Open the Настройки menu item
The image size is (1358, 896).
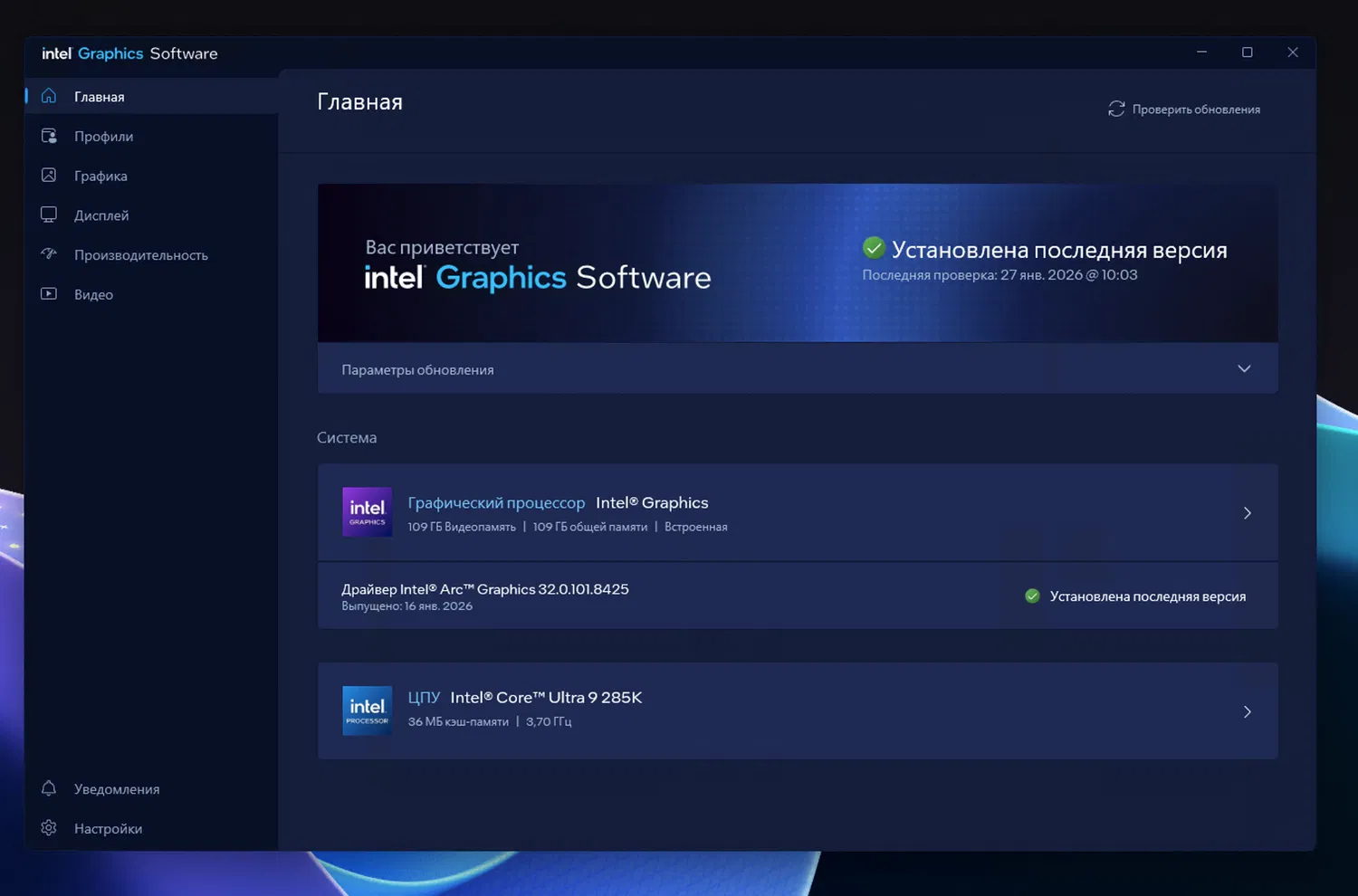point(152,828)
